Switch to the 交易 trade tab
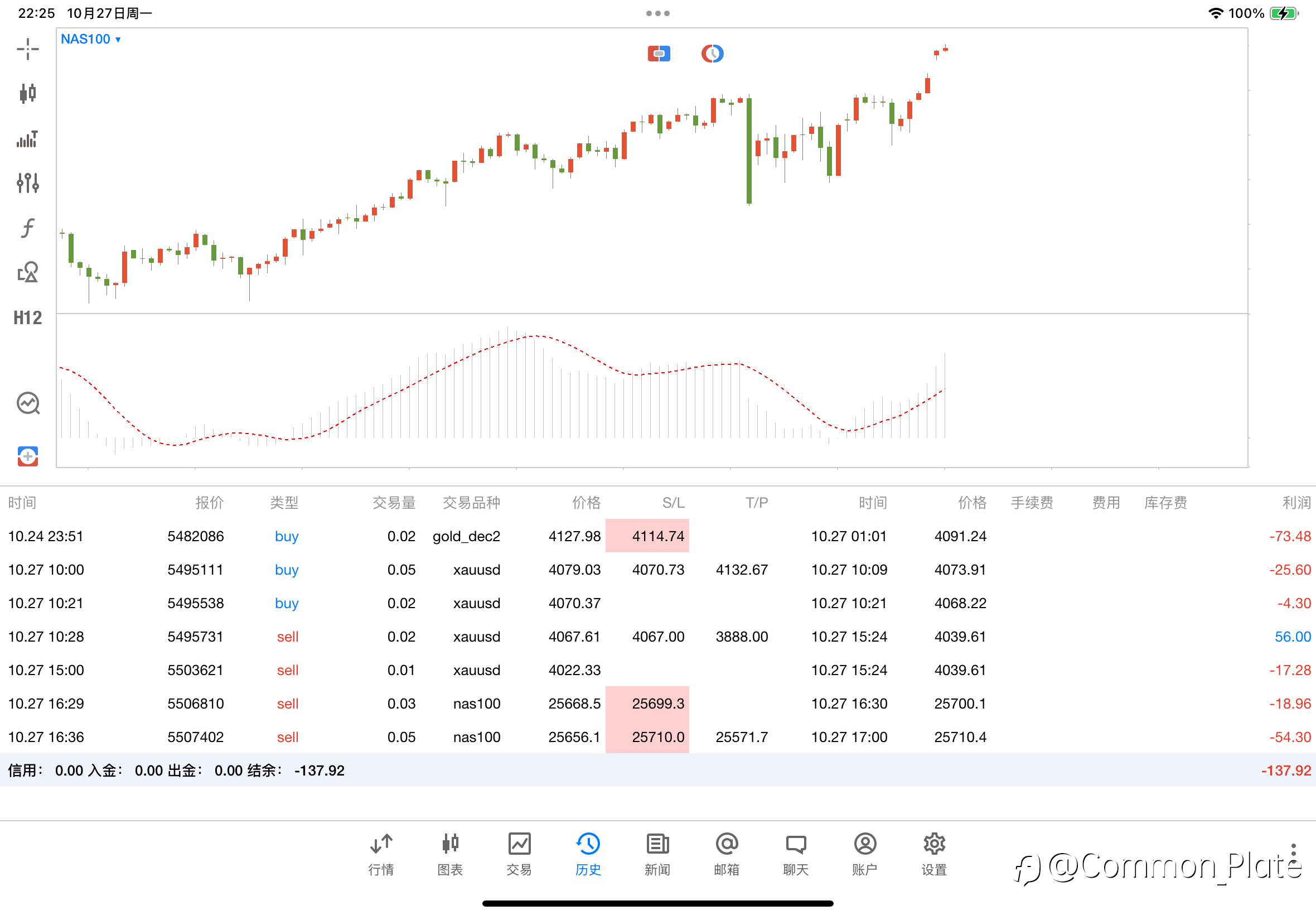This screenshot has width=1316, height=915. click(x=519, y=854)
